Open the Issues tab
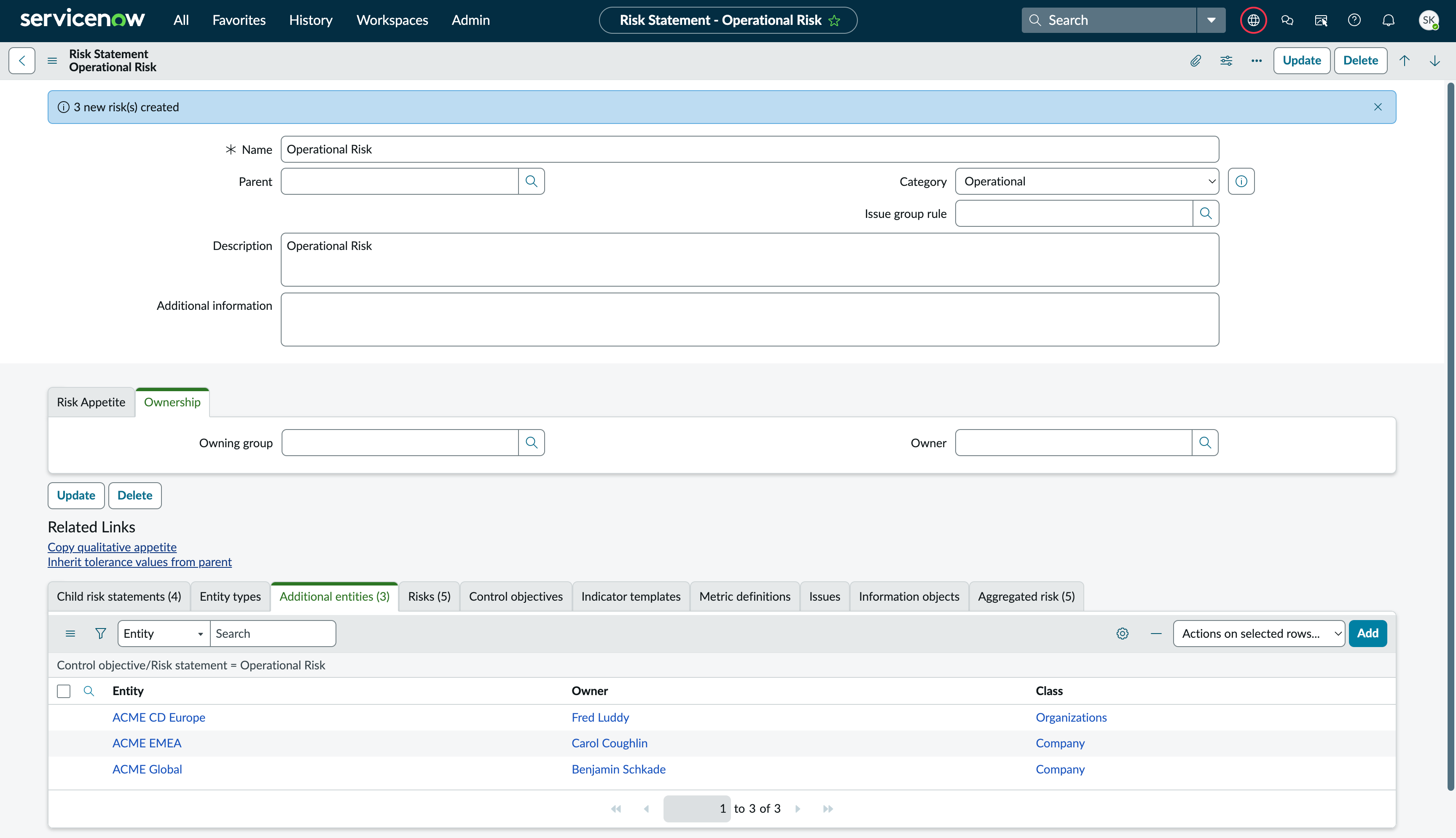The width and height of the screenshot is (1456, 838). tap(825, 596)
